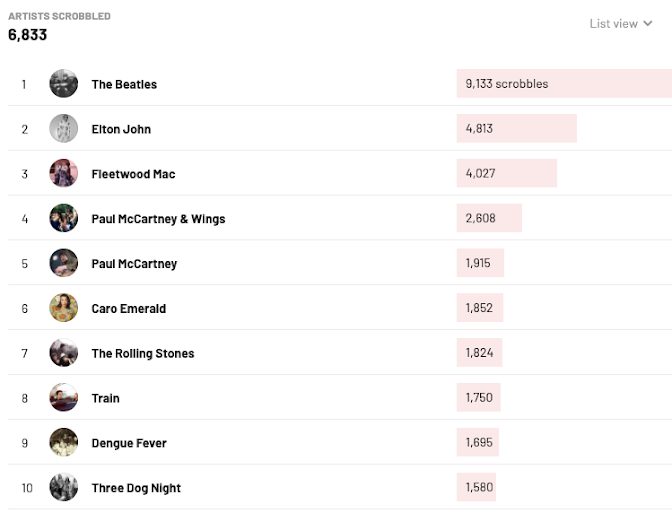Select Caro Emerald's round avatar
The height and width of the screenshot is (513, 672).
tap(63, 308)
